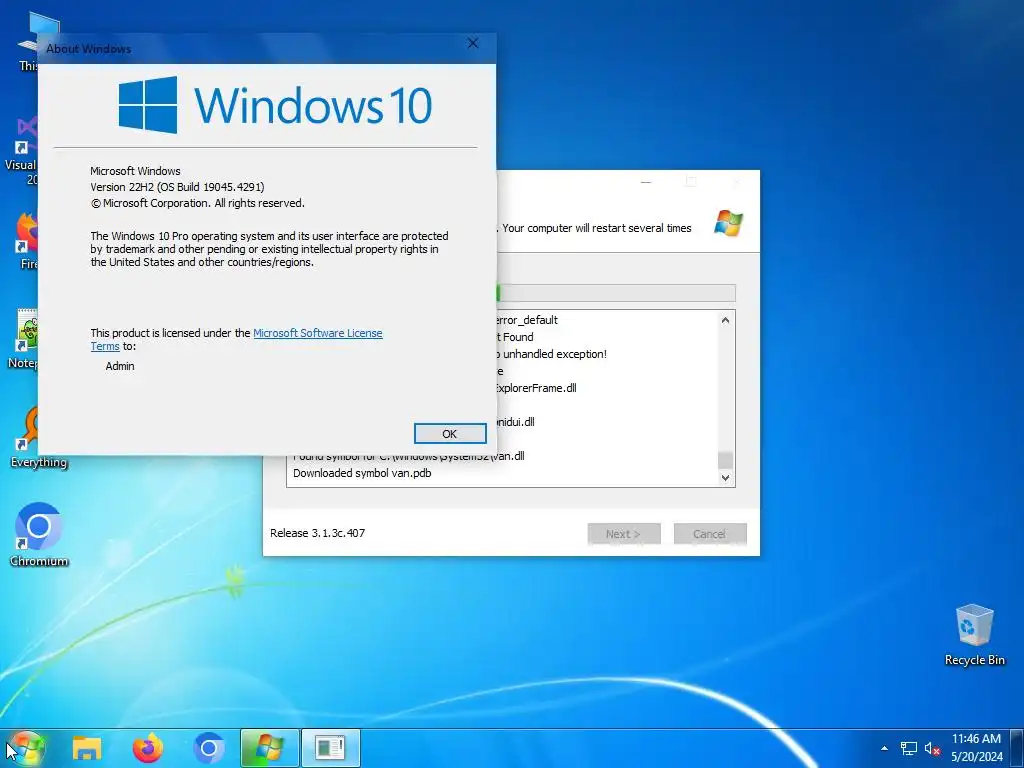The width and height of the screenshot is (1024, 768).
Task: Click the 'Admin' licensee name
Action: click(120, 366)
